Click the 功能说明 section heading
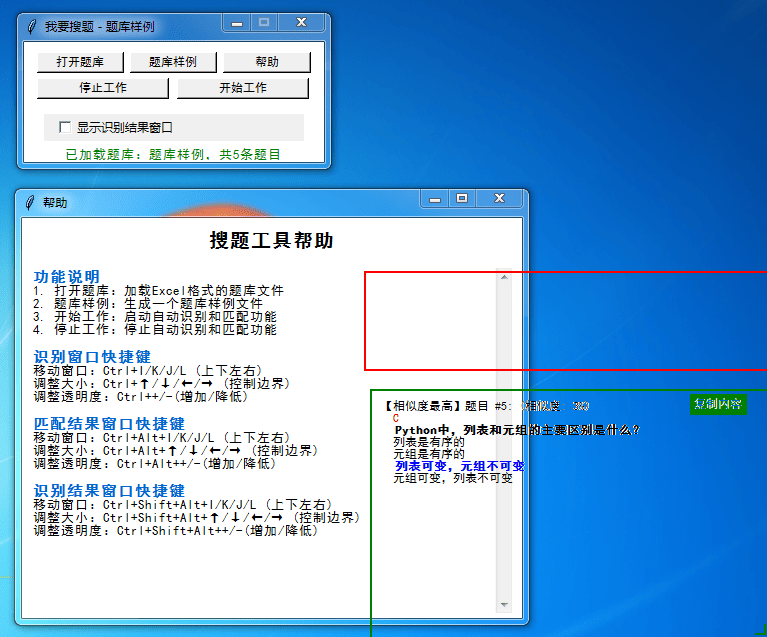Viewport: 767px width, 637px height. [67, 276]
